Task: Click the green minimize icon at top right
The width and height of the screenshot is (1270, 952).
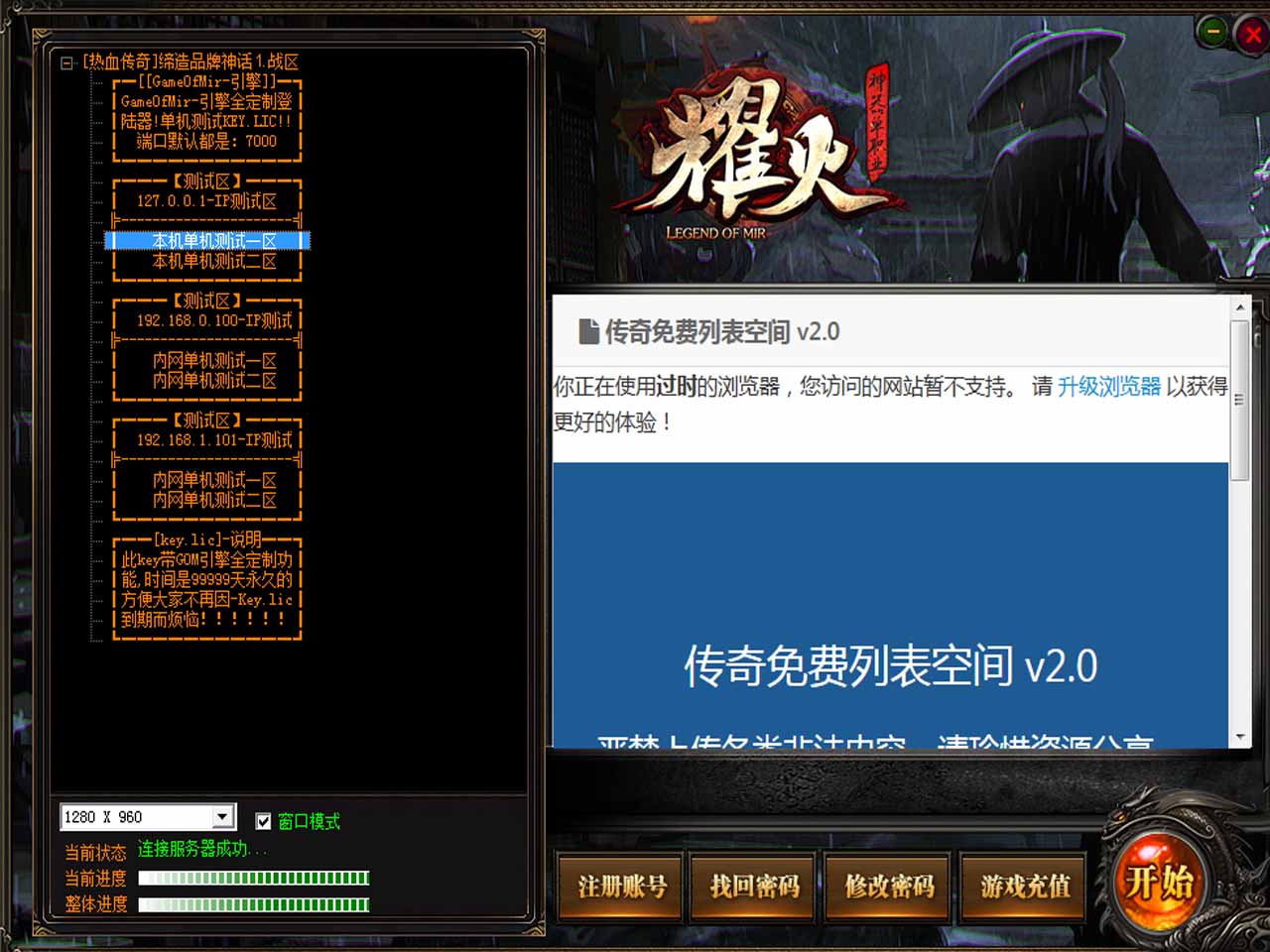Action: [1212, 32]
